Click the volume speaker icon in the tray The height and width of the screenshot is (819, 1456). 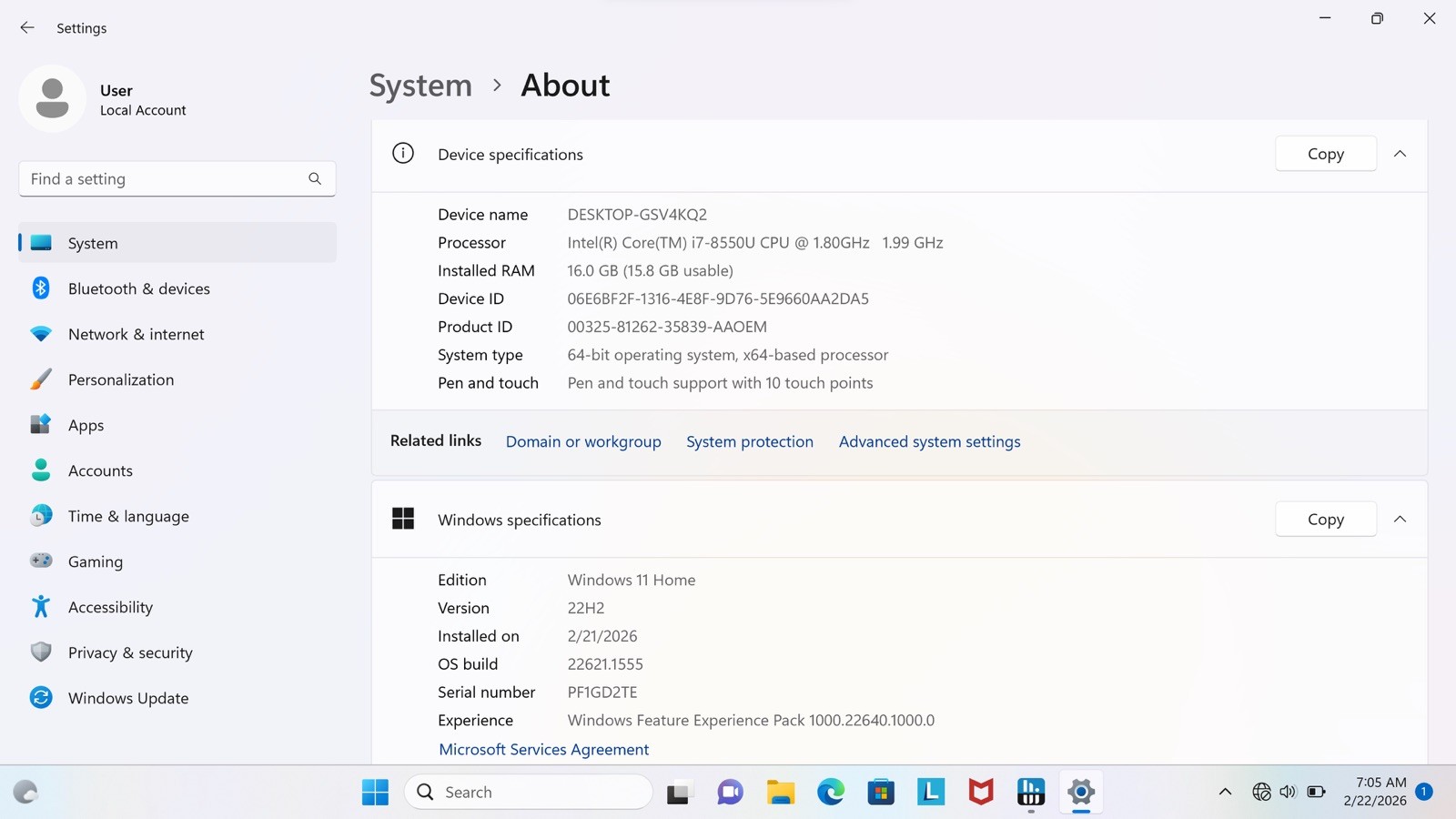[x=1288, y=793]
